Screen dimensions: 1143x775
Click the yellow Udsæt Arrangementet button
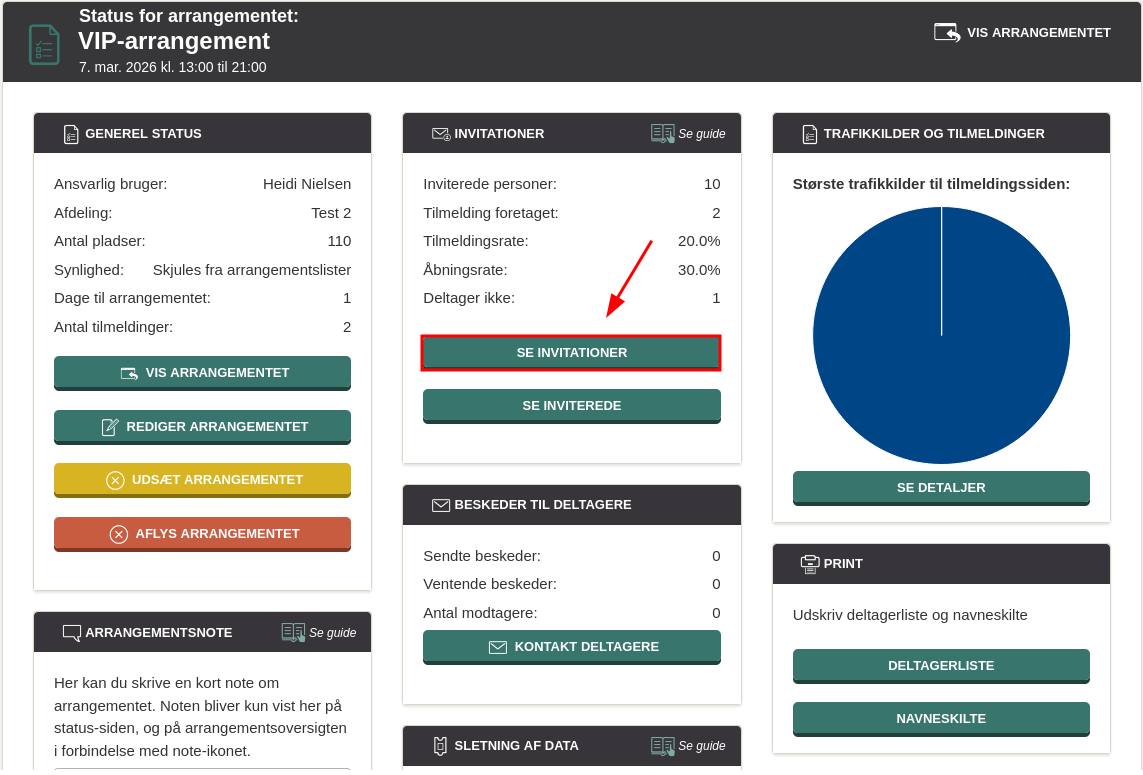[x=202, y=480]
